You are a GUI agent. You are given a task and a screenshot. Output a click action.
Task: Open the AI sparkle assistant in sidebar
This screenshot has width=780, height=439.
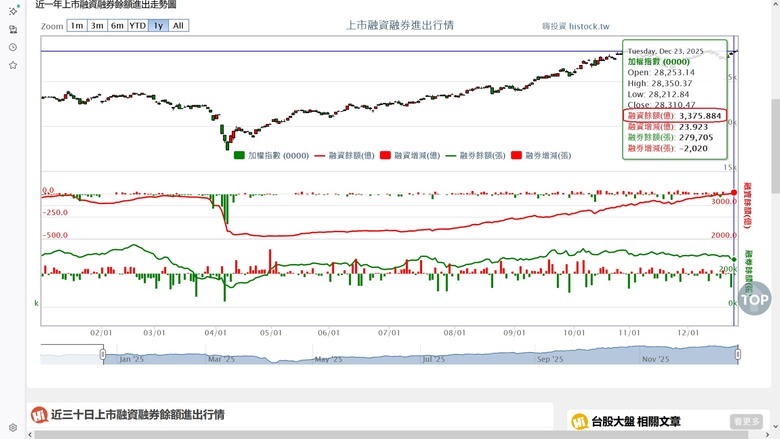coord(13,10)
